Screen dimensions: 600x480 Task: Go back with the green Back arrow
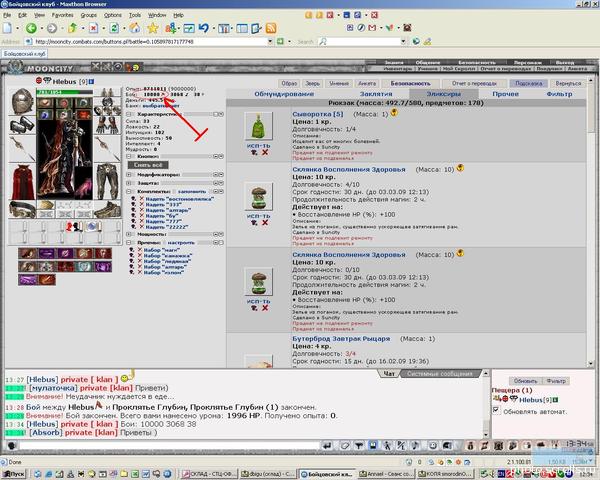click(31, 28)
